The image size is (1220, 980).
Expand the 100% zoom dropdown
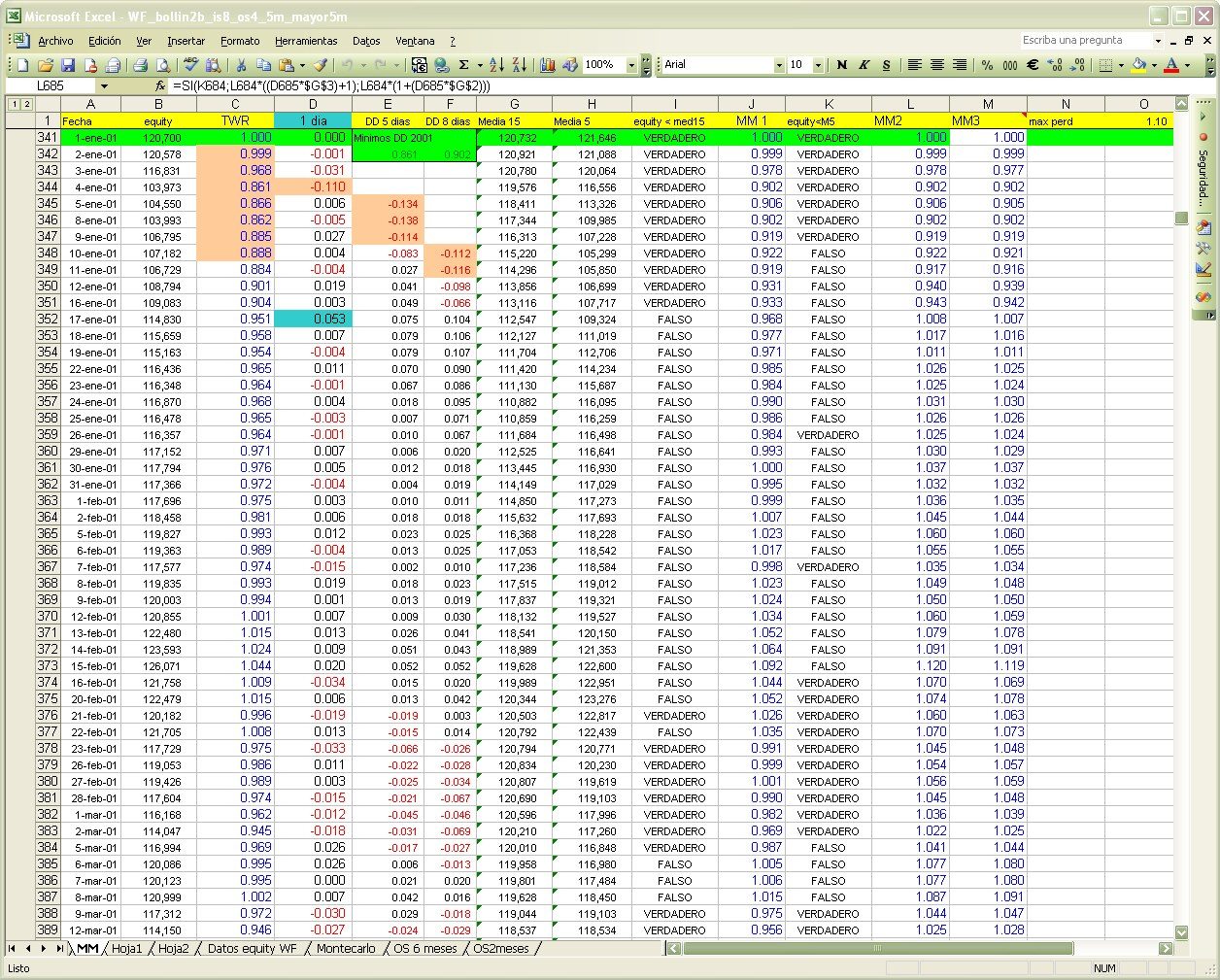(631, 65)
